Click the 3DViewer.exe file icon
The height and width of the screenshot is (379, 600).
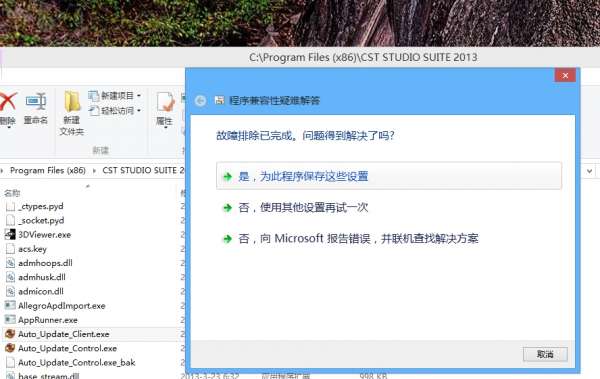10,234
